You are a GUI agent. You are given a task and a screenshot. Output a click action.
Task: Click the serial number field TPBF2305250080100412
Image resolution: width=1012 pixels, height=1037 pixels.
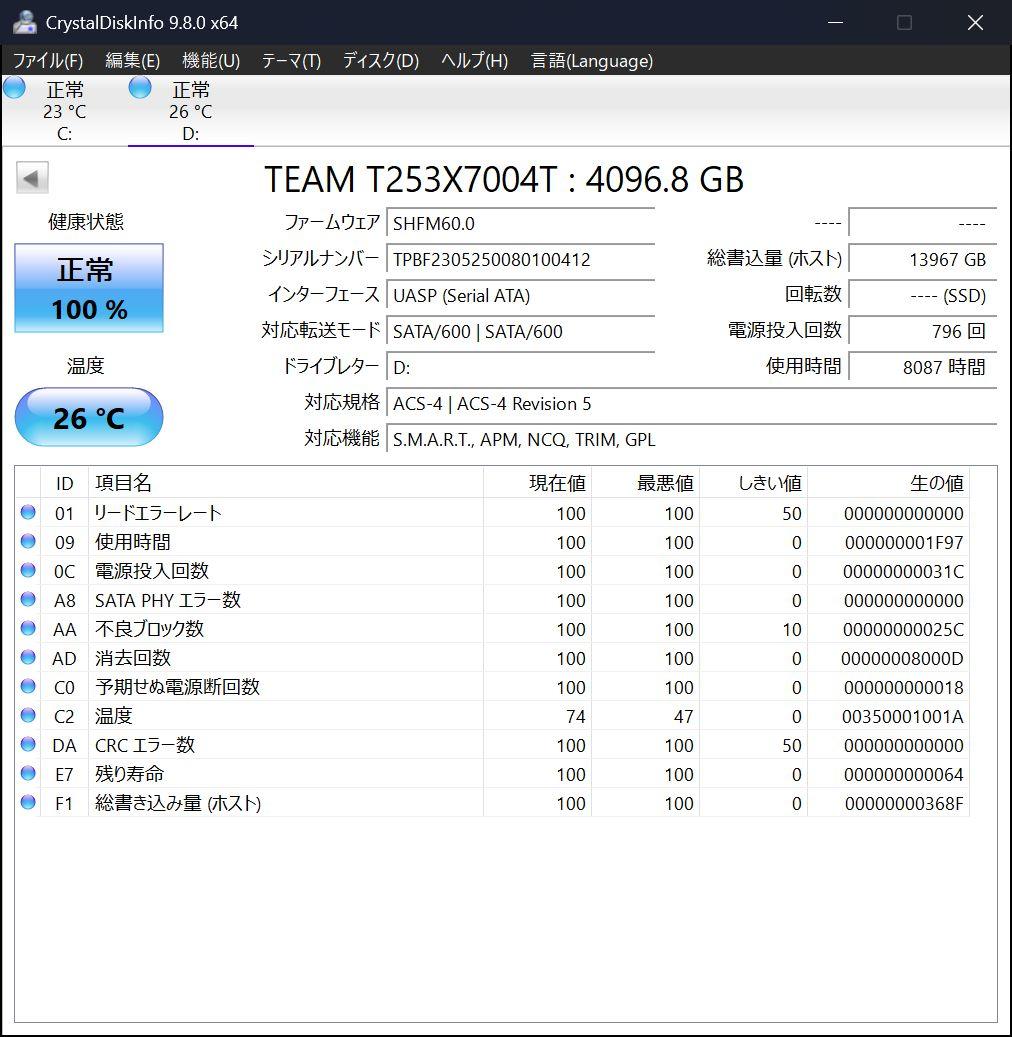(x=521, y=259)
